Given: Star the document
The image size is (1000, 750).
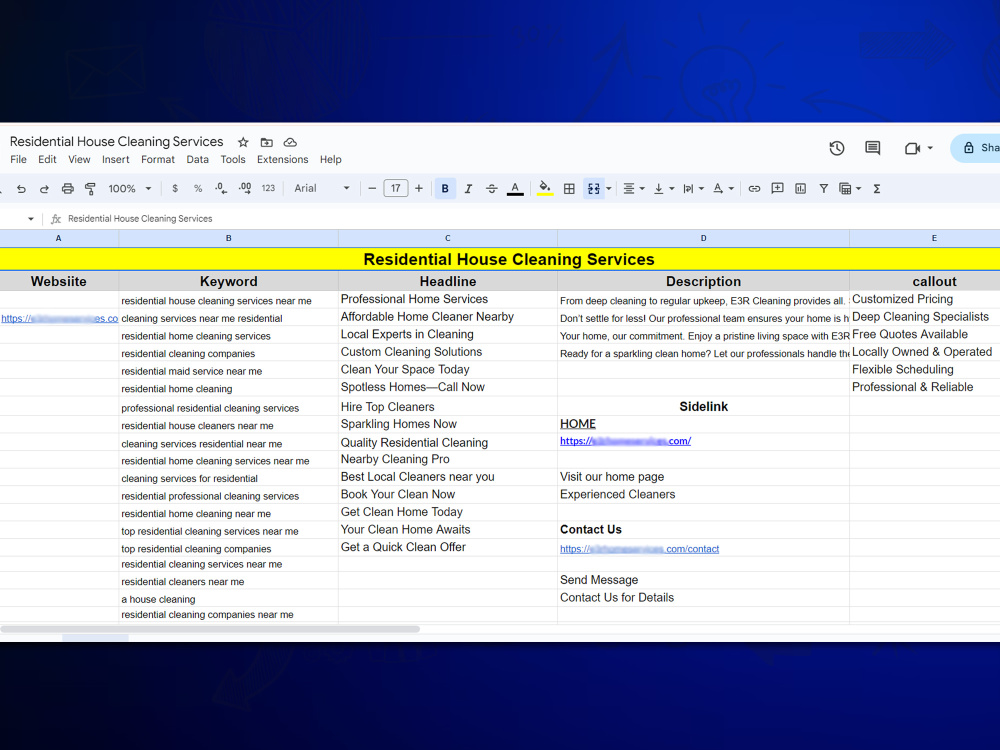Looking at the screenshot, I should (243, 142).
